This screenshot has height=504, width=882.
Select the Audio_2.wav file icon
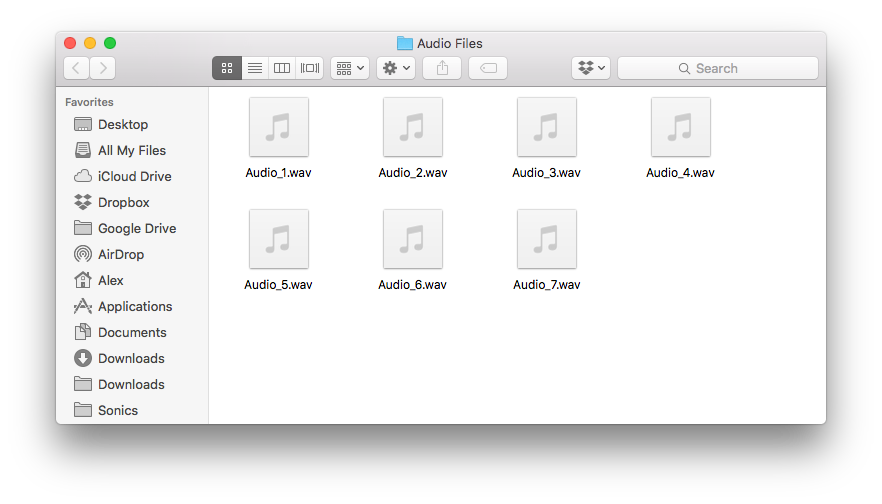coord(413,127)
